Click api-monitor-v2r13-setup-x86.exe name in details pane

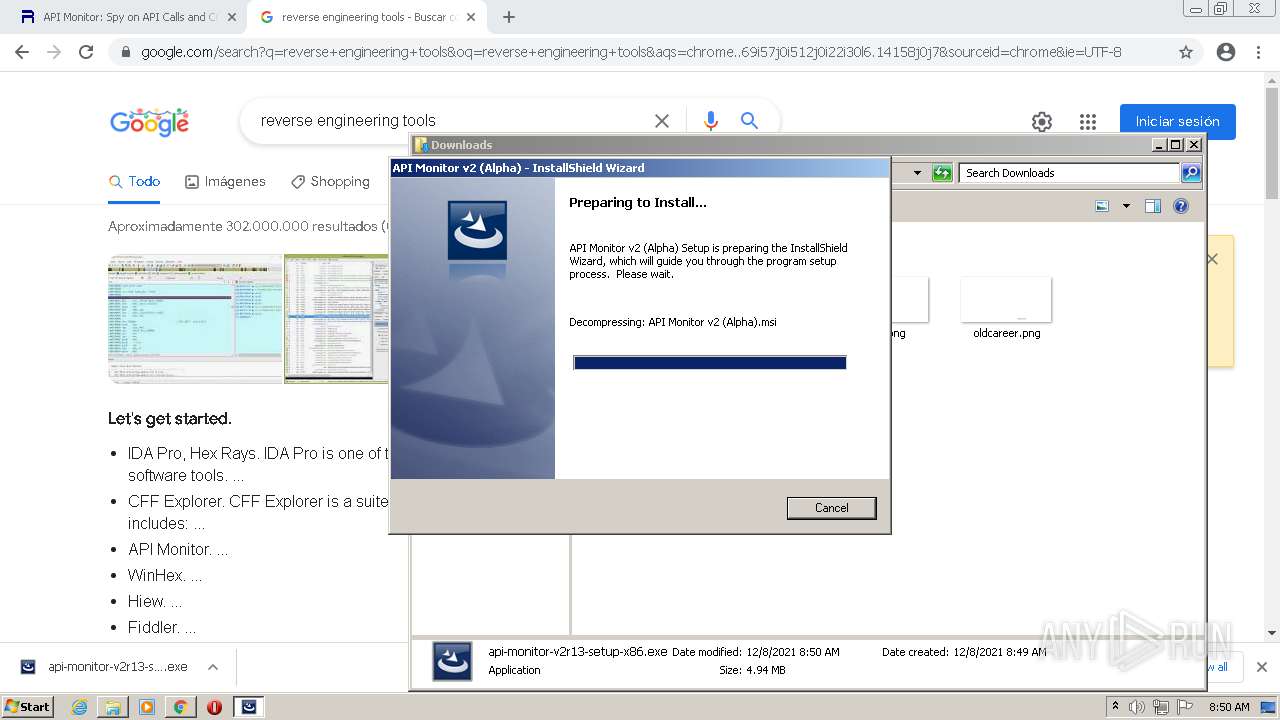pyautogui.click(x=578, y=651)
